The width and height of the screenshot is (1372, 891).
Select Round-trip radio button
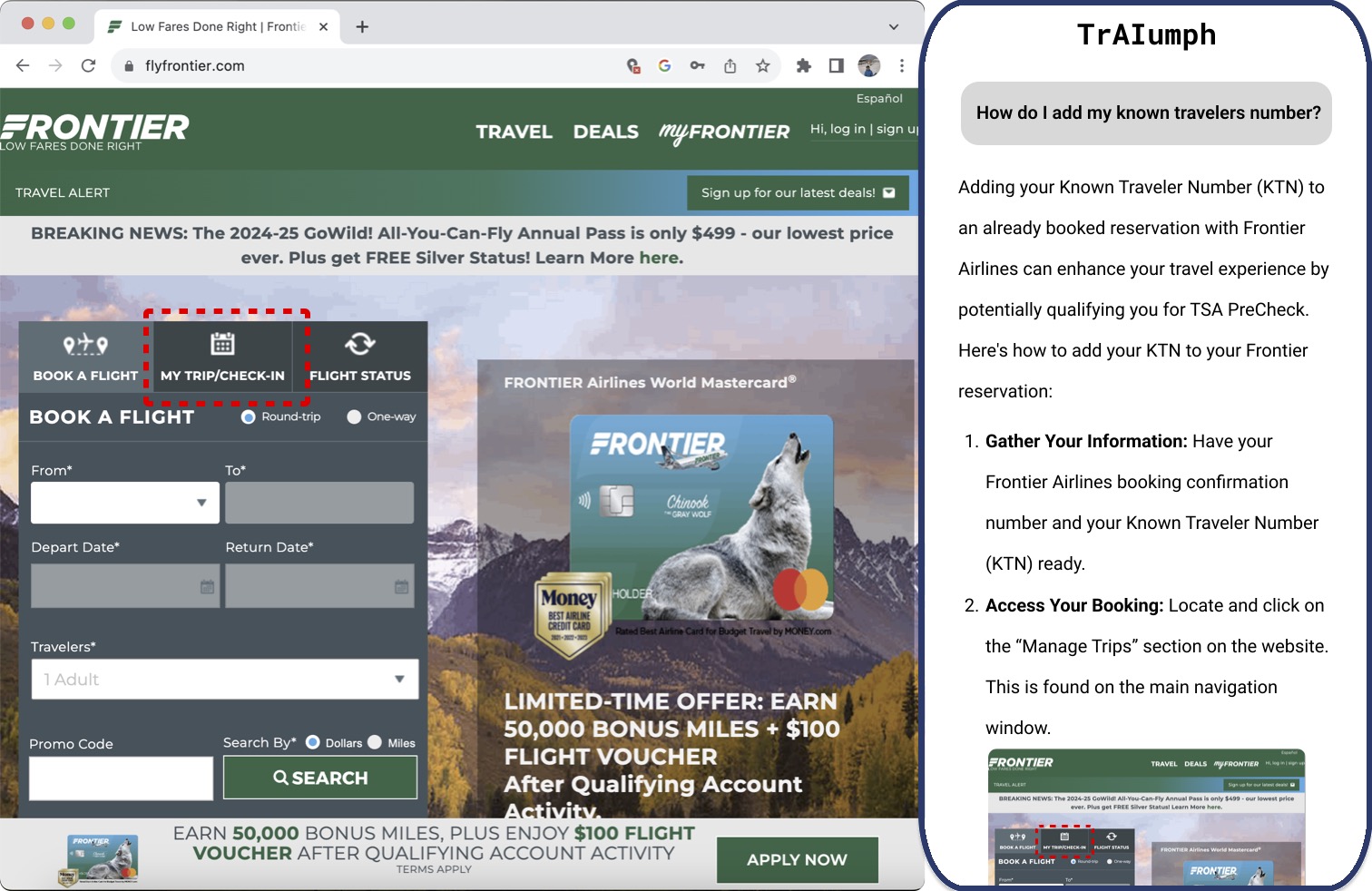248,417
